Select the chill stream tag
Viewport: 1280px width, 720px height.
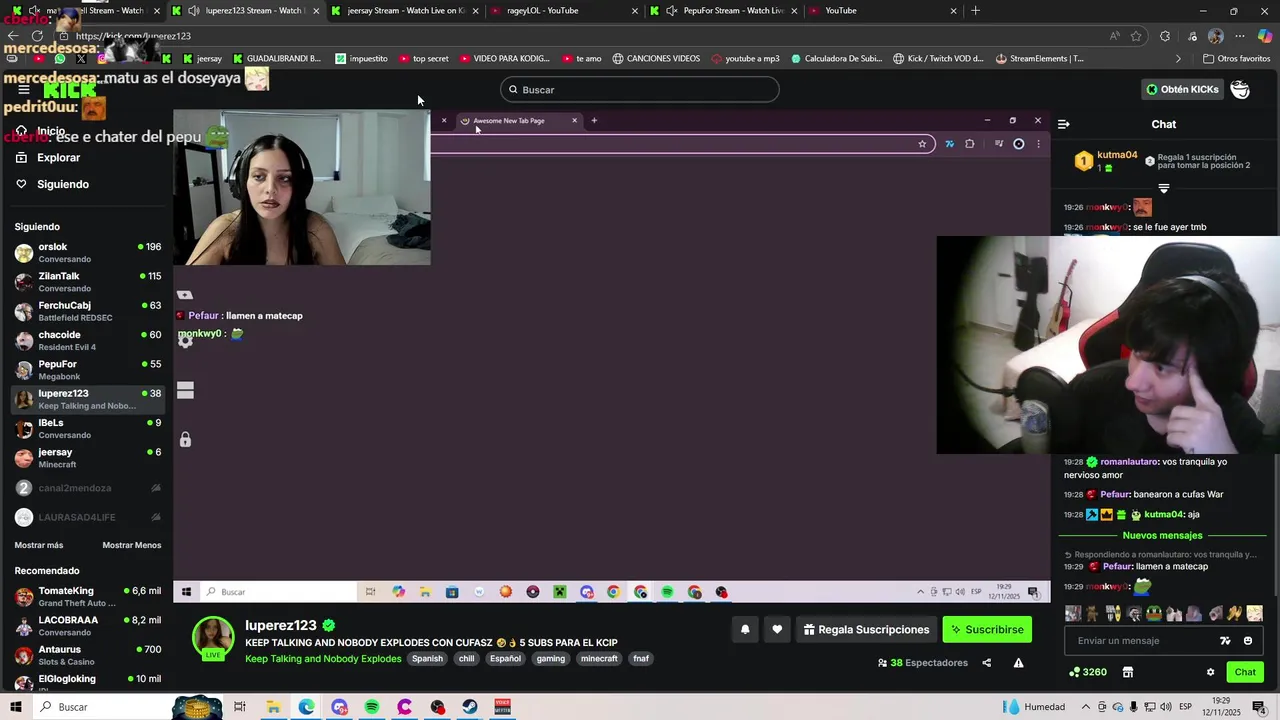[x=466, y=659]
